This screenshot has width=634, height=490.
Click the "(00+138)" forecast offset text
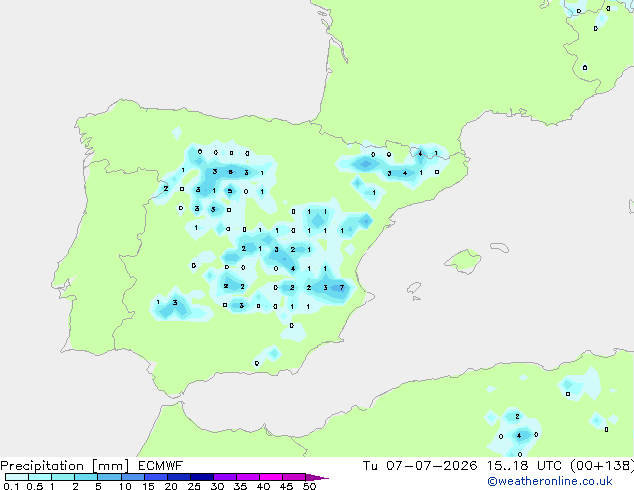tap(602, 466)
